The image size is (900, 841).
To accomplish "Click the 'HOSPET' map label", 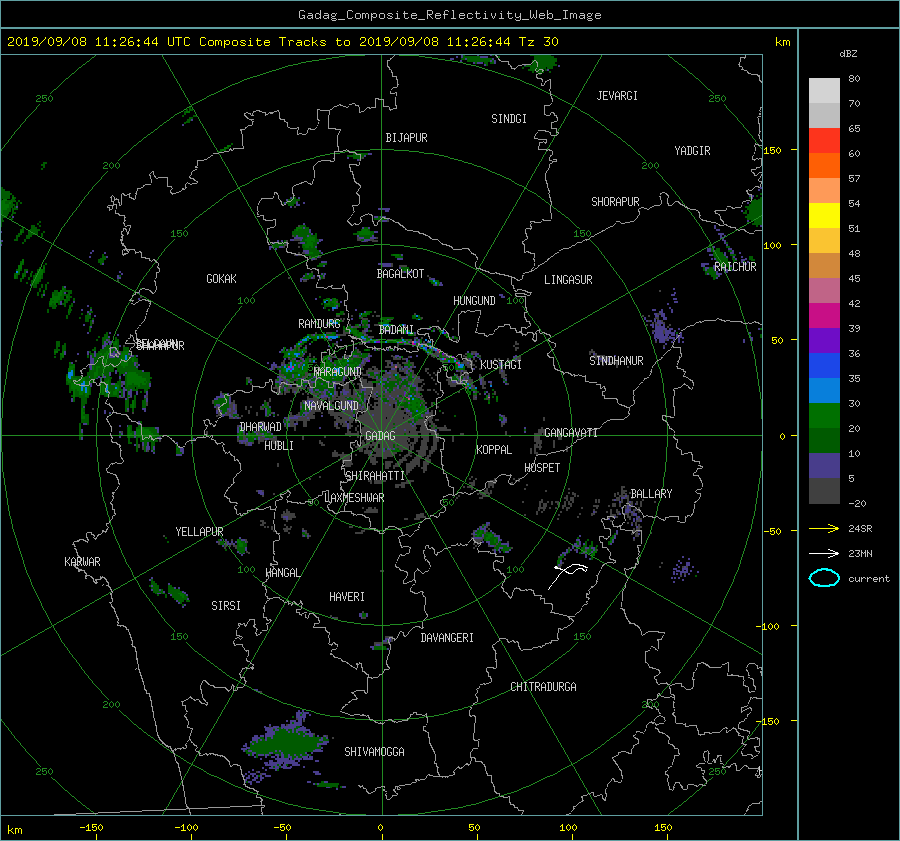I will pyautogui.click(x=542, y=468).
